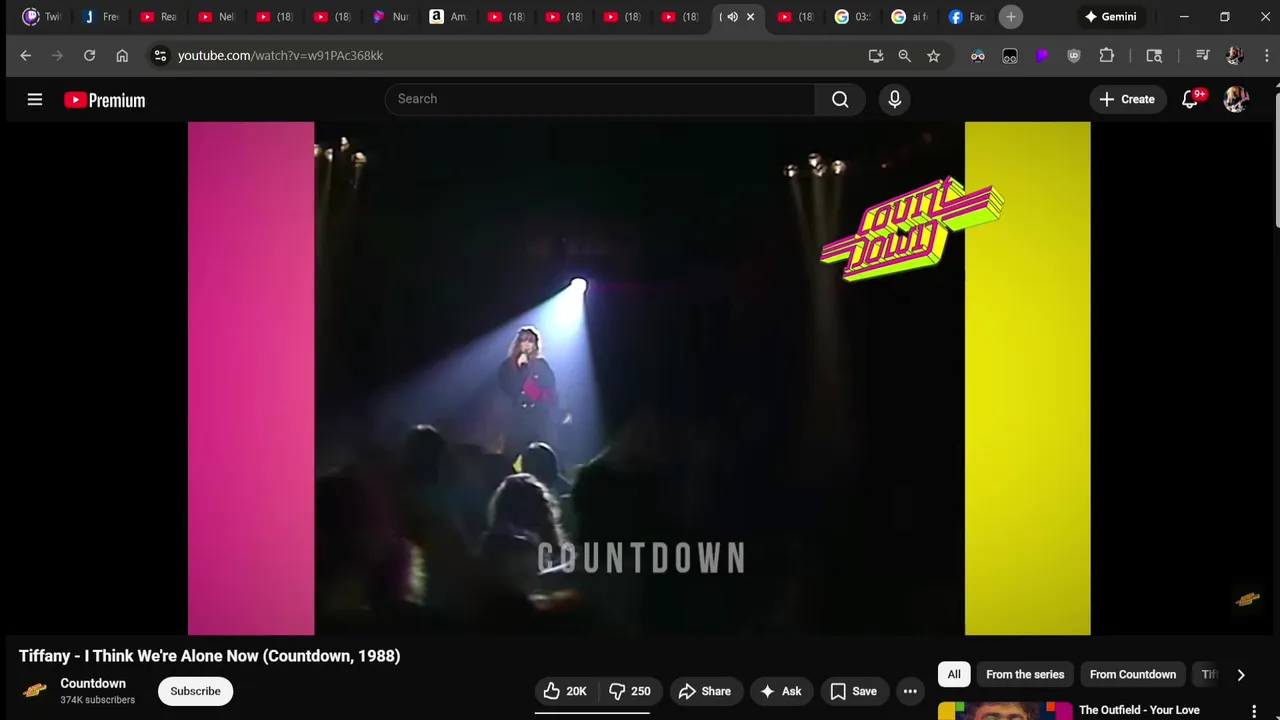
Task: Open Chrome three-dot menu
Action: pyautogui.click(x=1266, y=56)
